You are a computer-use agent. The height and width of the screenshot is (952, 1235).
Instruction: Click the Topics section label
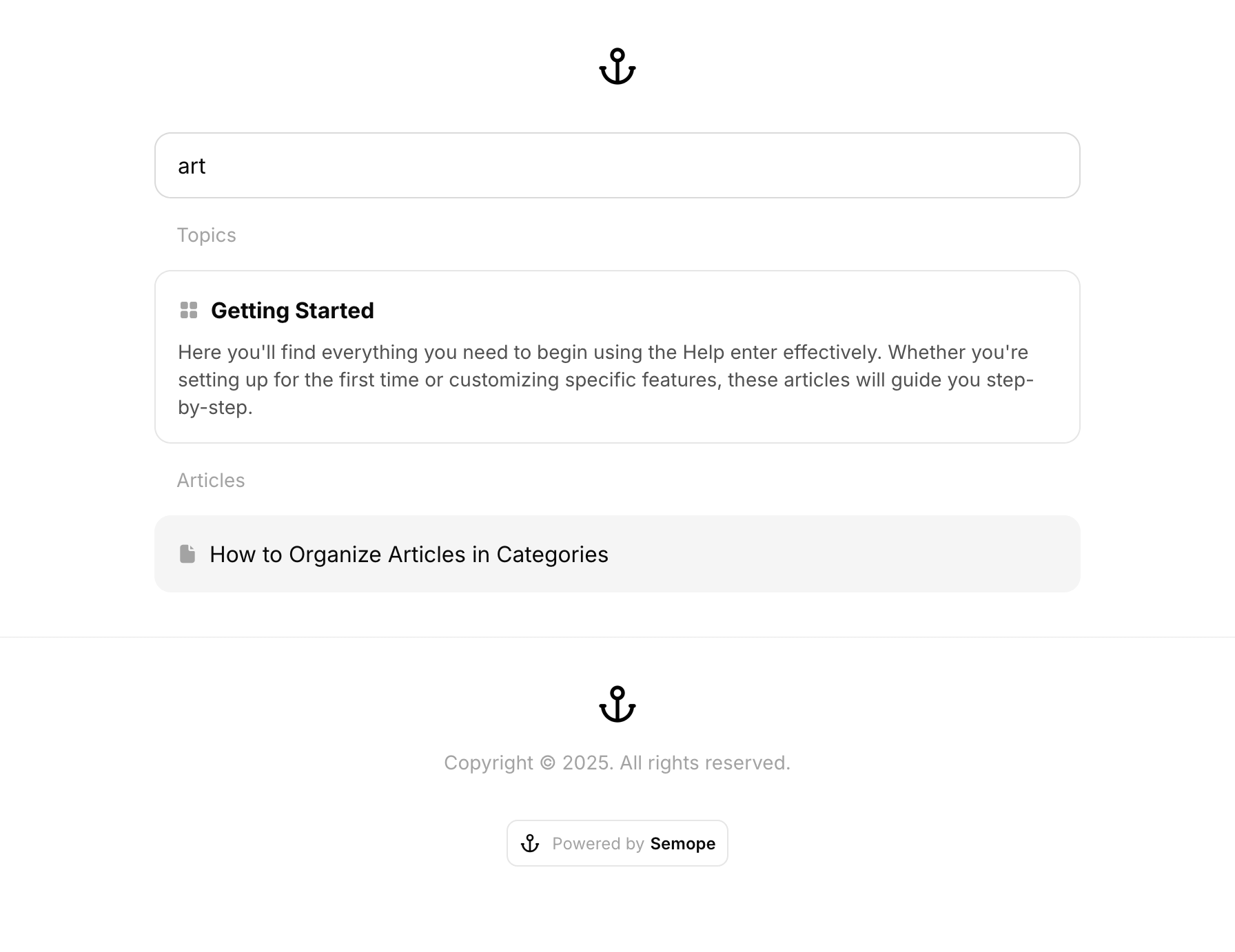click(x=206, y=235)
